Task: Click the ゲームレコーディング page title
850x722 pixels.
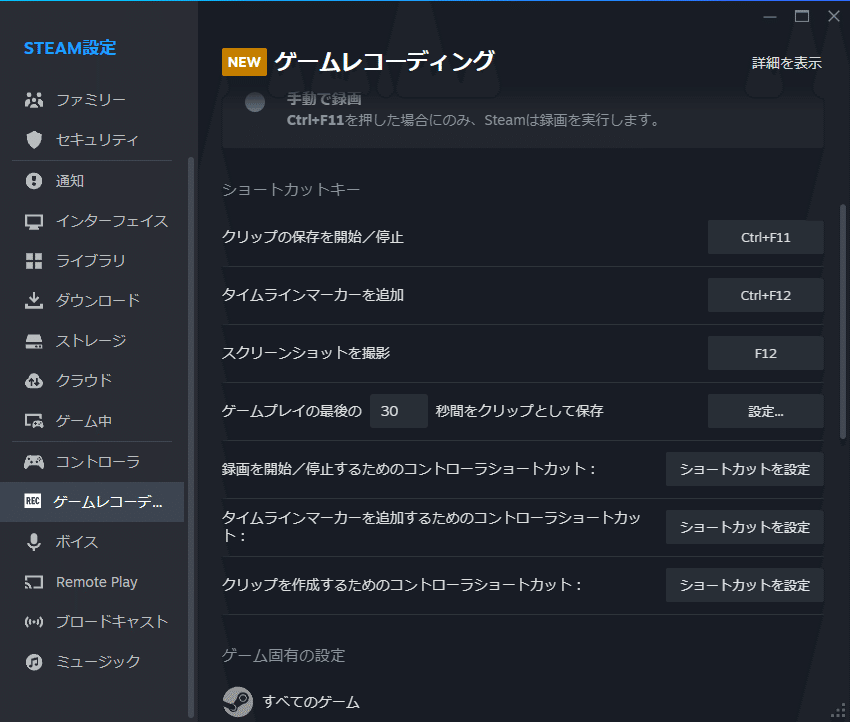Action: pos(384,61)
